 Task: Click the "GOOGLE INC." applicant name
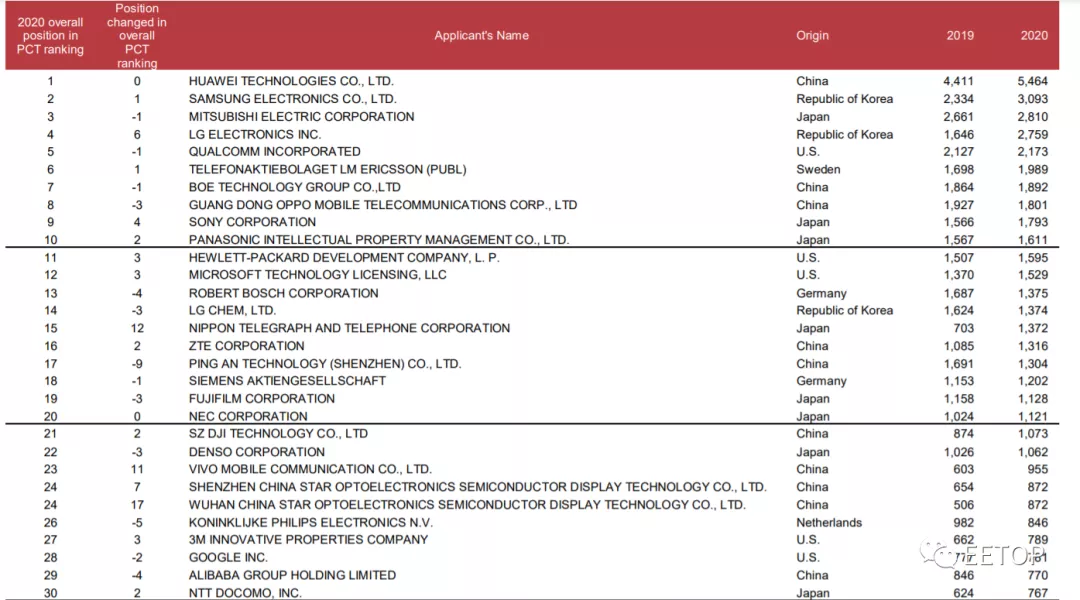[x=228, y=558]
